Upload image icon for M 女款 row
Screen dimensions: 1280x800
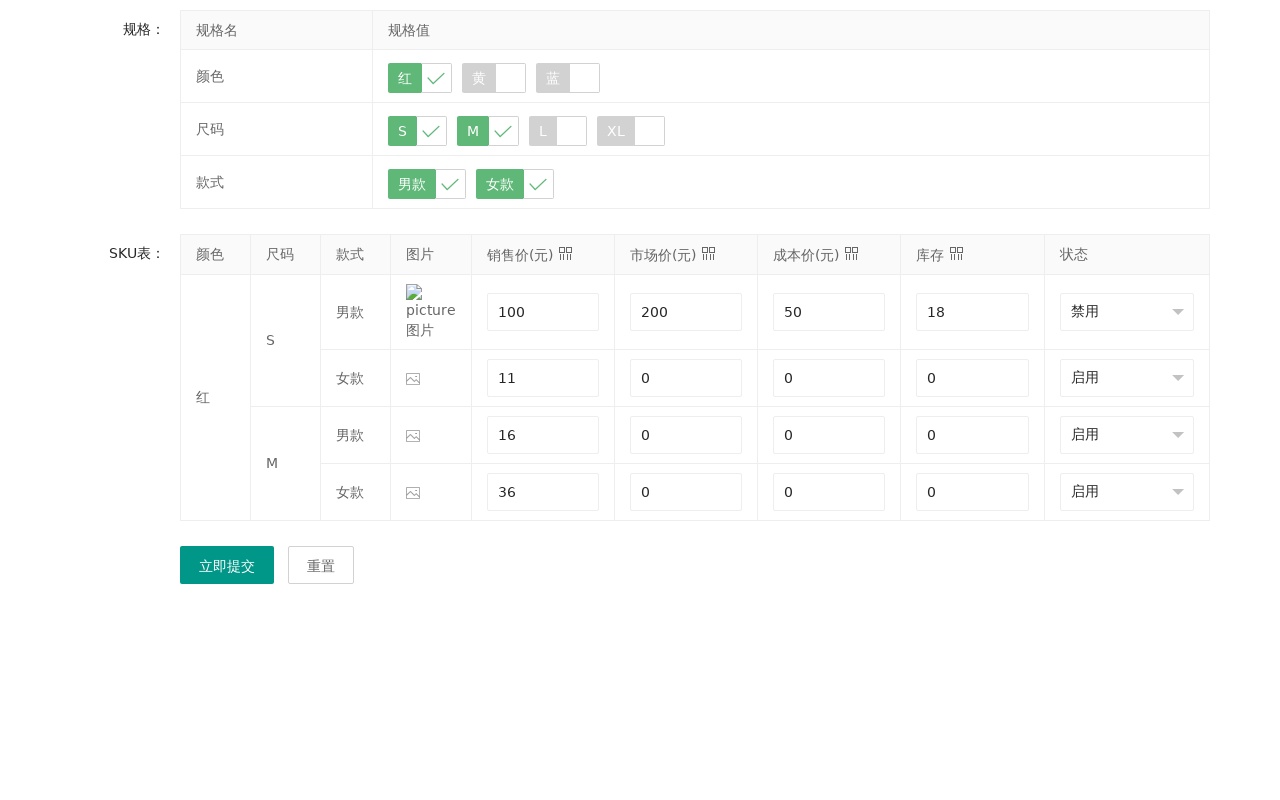click(x=413, y=493)
